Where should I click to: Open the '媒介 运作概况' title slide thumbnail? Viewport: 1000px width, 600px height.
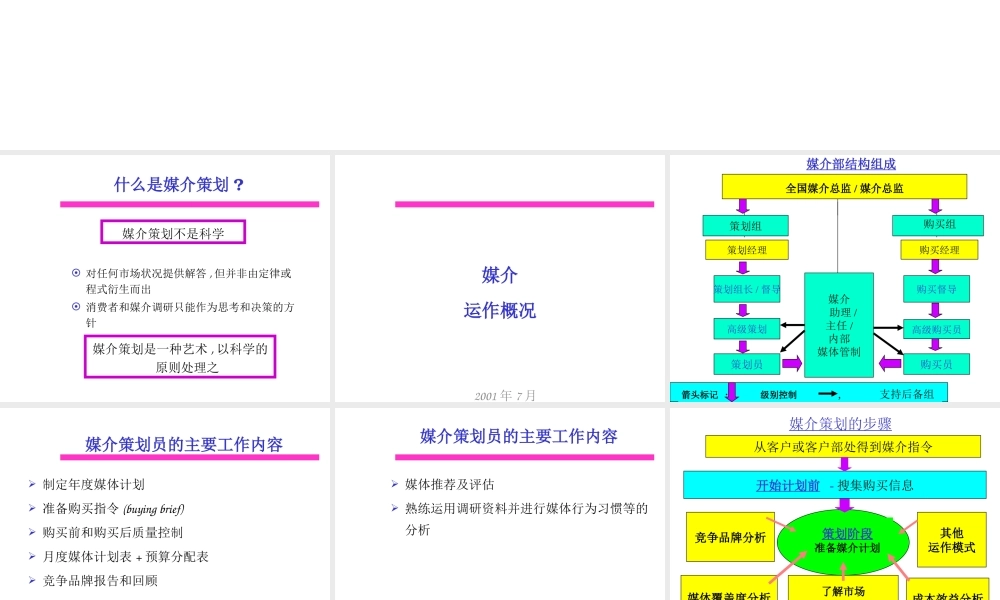[x=500, y=279]
